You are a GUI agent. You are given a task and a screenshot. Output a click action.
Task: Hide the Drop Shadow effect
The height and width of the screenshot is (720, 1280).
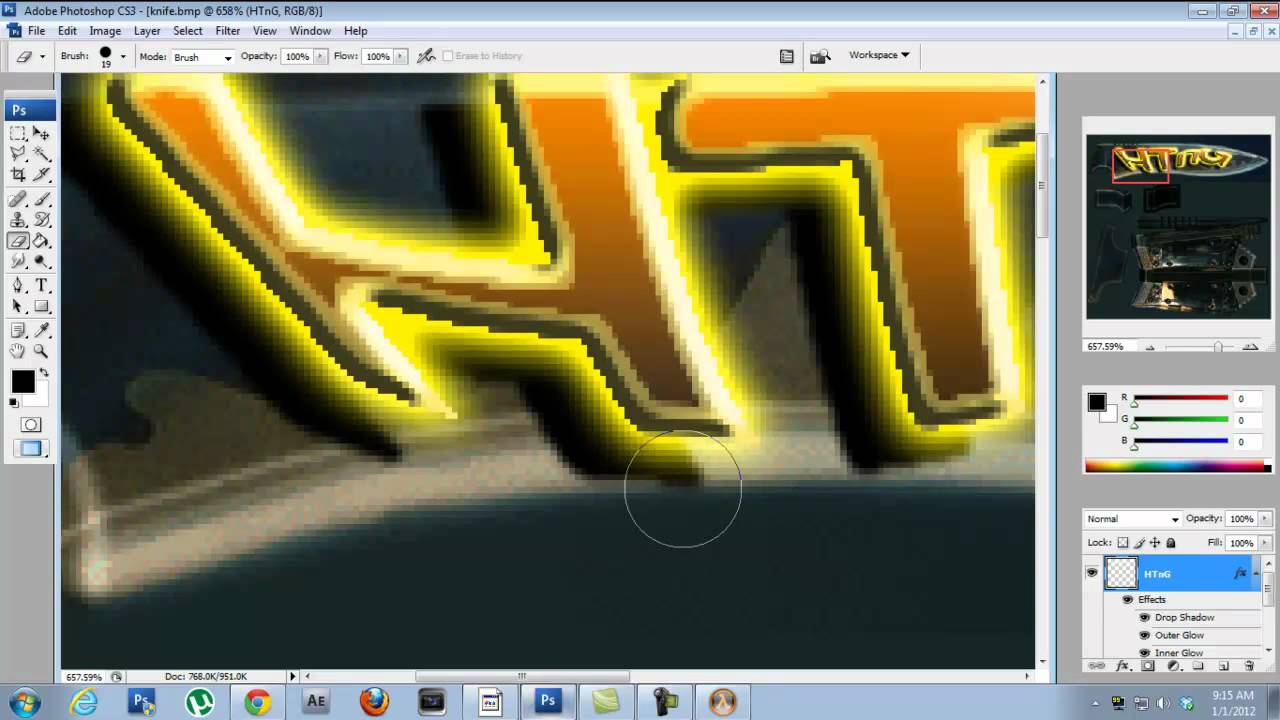click(x=1145, y=618)
